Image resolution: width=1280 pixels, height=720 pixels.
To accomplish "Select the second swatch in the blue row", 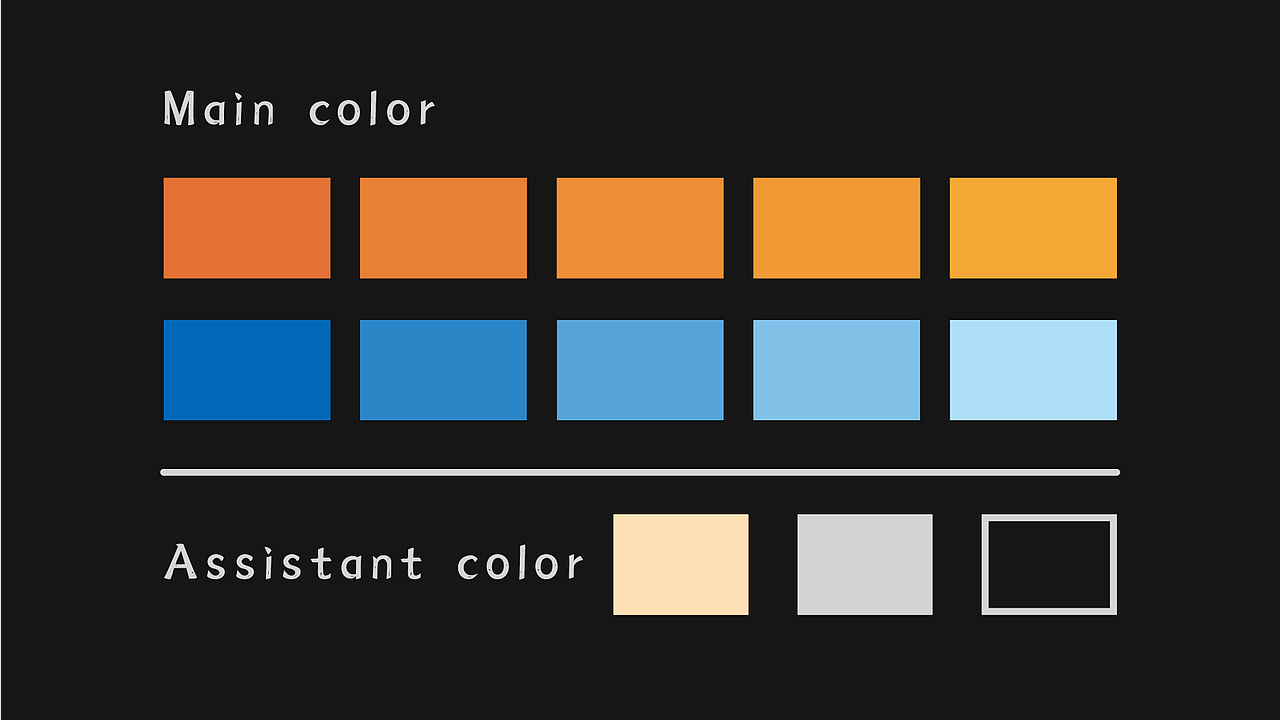I will coord(443,370).
